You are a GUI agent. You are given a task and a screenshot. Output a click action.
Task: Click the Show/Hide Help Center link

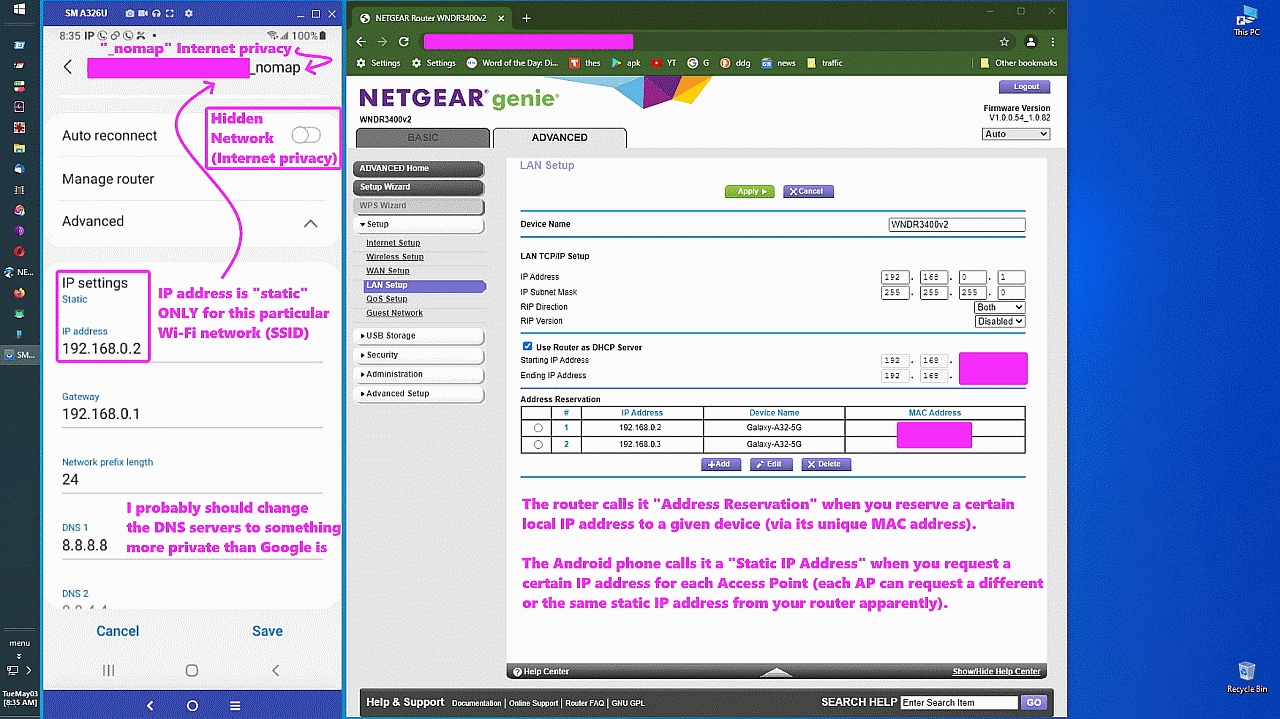996,672
